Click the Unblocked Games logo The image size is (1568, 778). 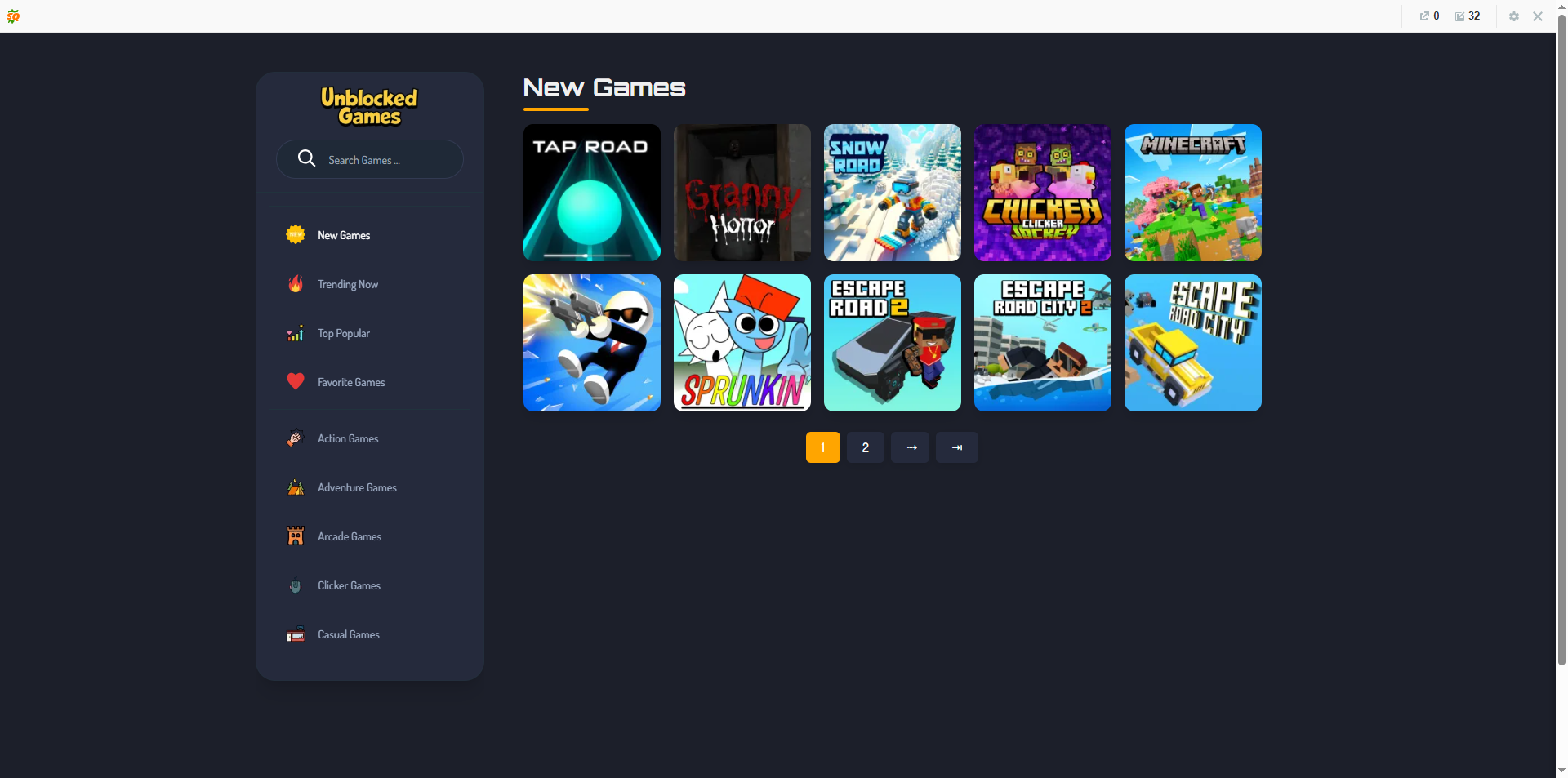tap(370, 107)
